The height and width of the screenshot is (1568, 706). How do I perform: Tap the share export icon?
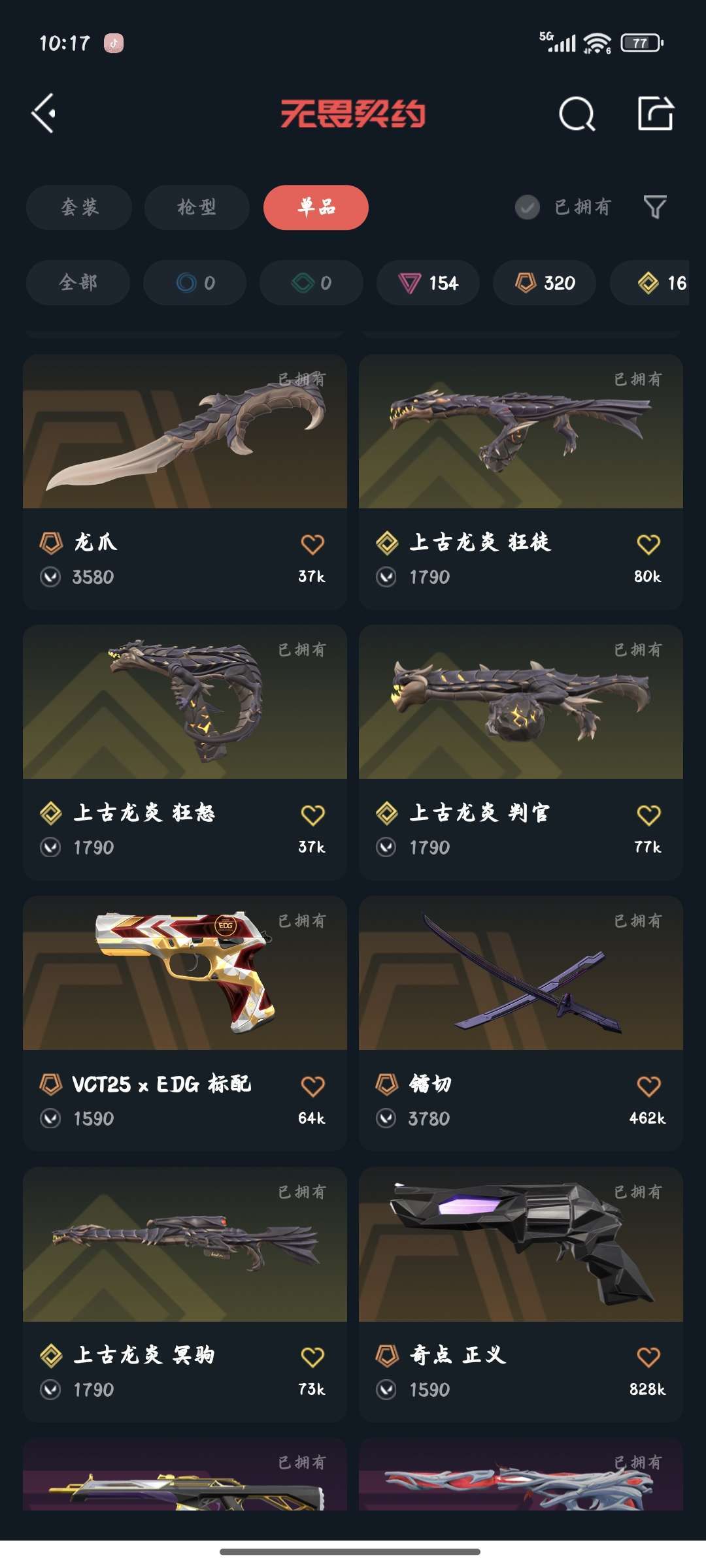coord(656,114)
